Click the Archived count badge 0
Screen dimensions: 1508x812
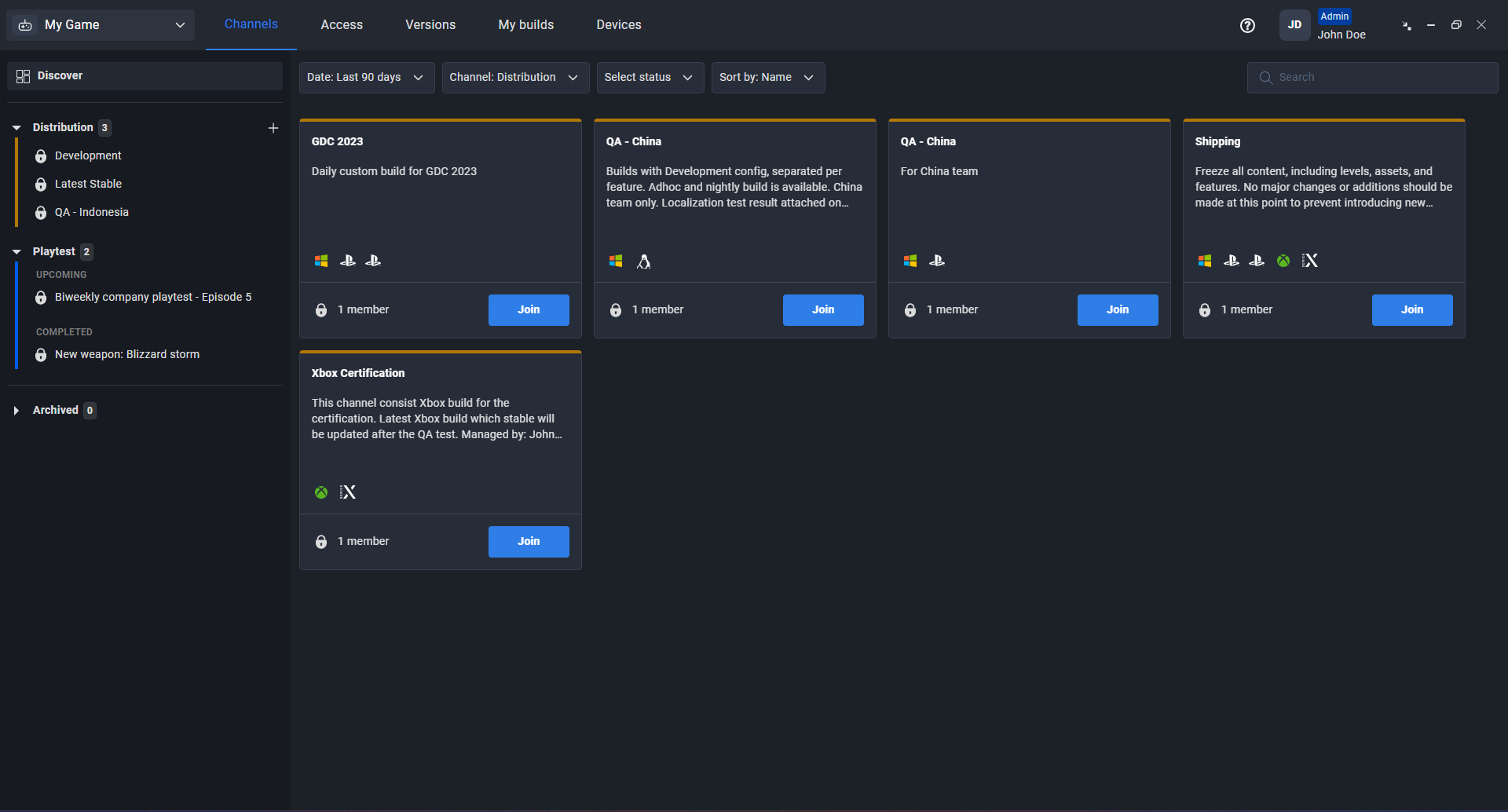pos(90,411)
